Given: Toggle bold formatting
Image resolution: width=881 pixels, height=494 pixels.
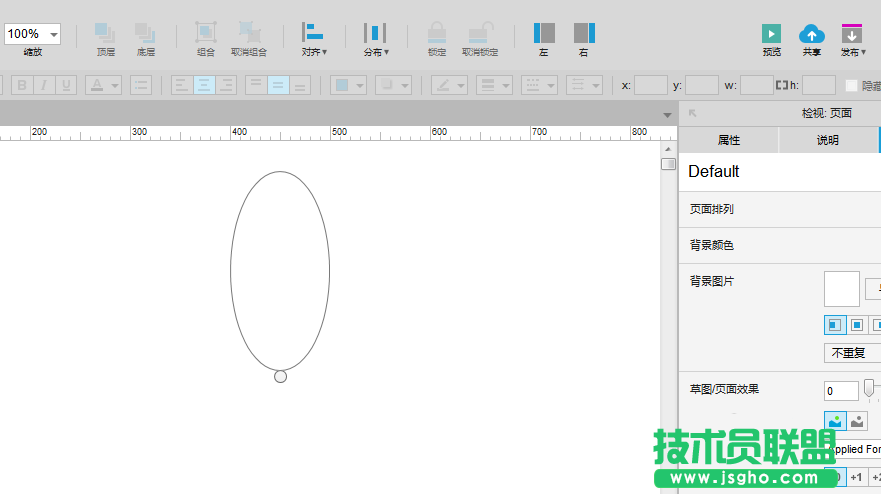Looking at the screenshot, I should 22,85.
